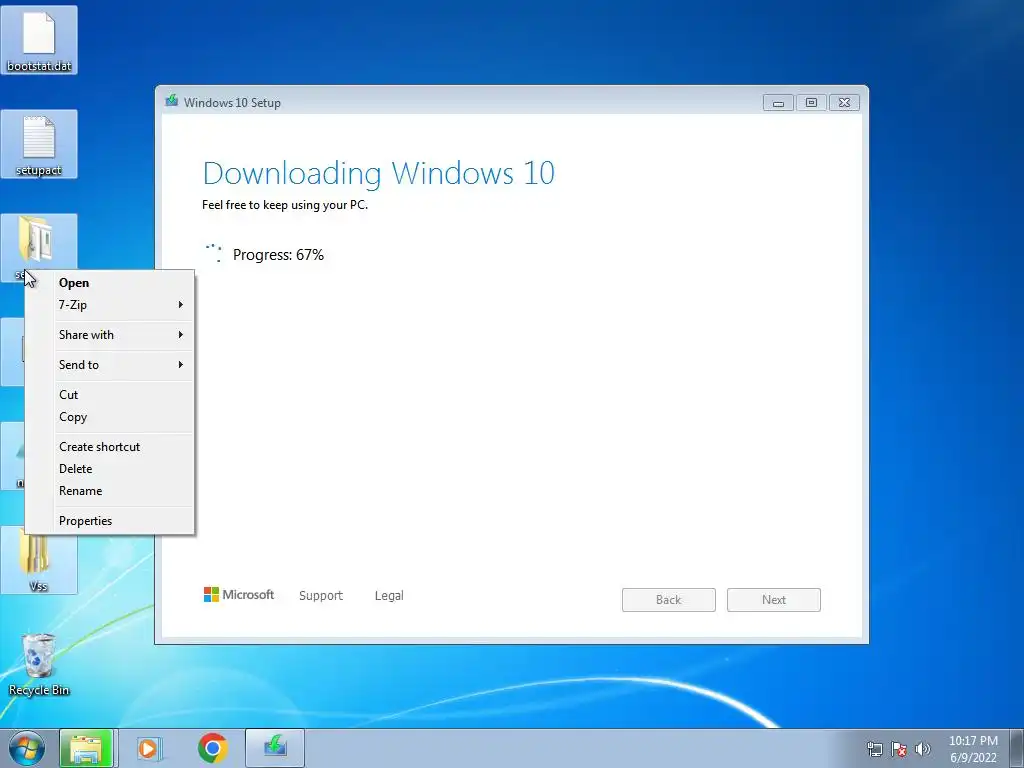Launch Windows Media Player from the taskbar
Image resolution: width=1024 pixels, height=768 pixels.
(148, 748)
